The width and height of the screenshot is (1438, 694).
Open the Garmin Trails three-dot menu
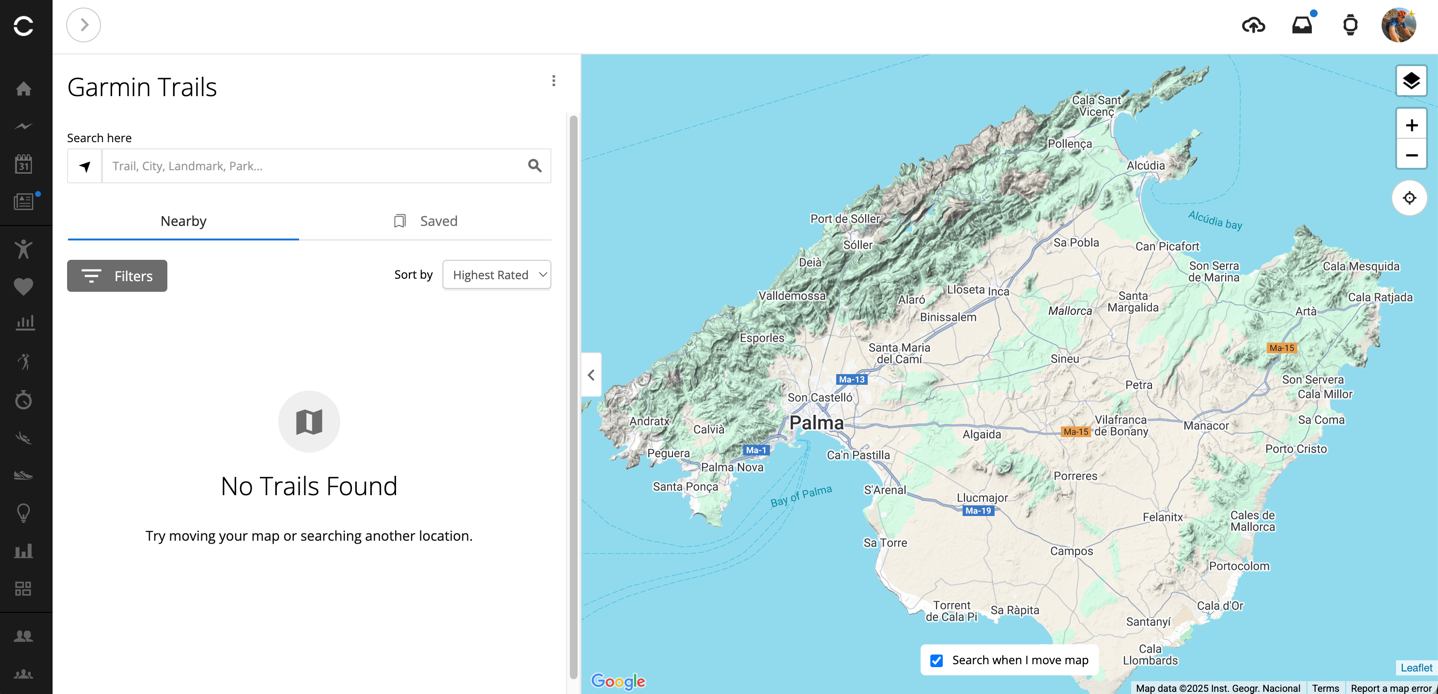pyautogui.click(x=553, y=81)
